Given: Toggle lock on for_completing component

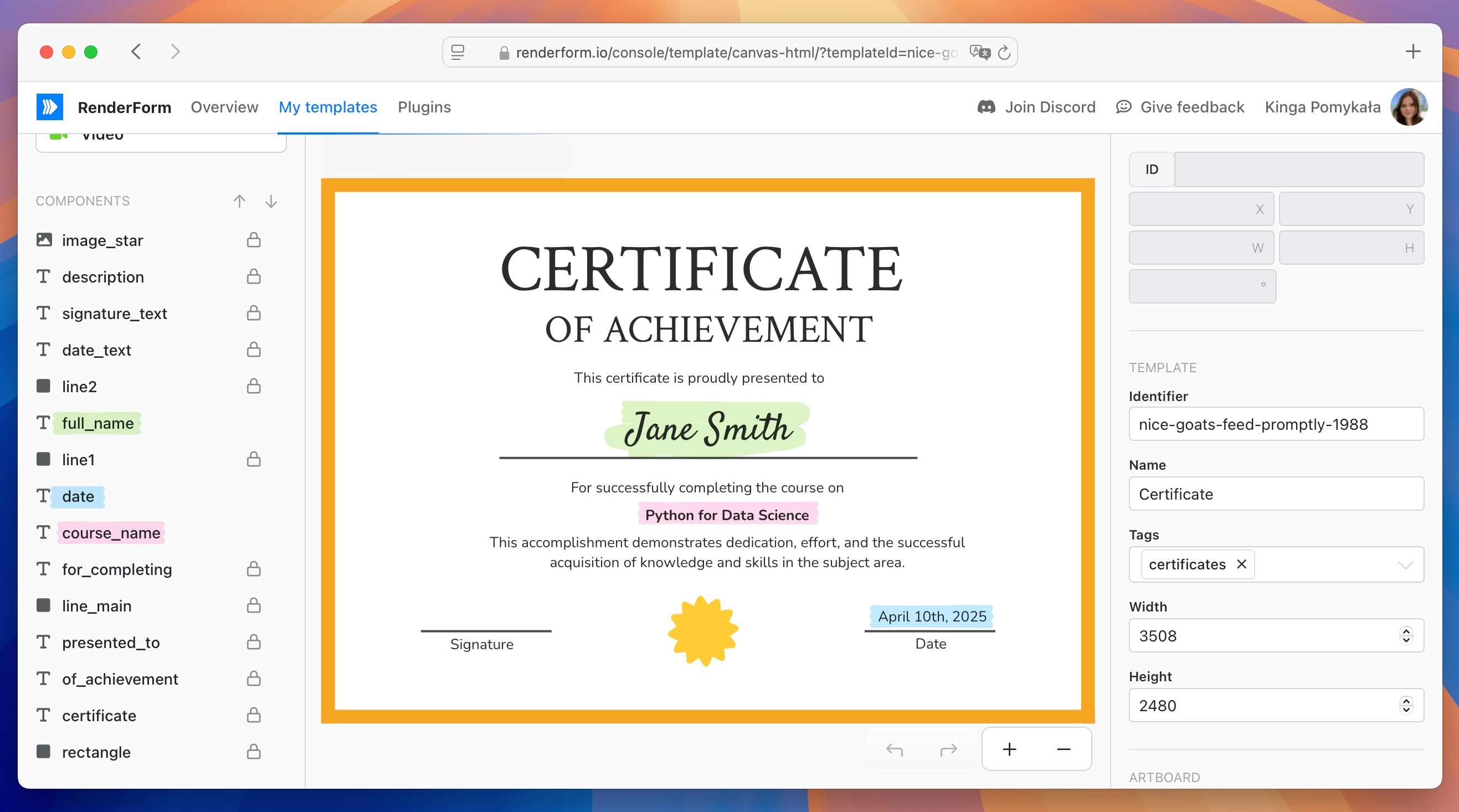Looking at the screenshot, I should click(254, 568).
